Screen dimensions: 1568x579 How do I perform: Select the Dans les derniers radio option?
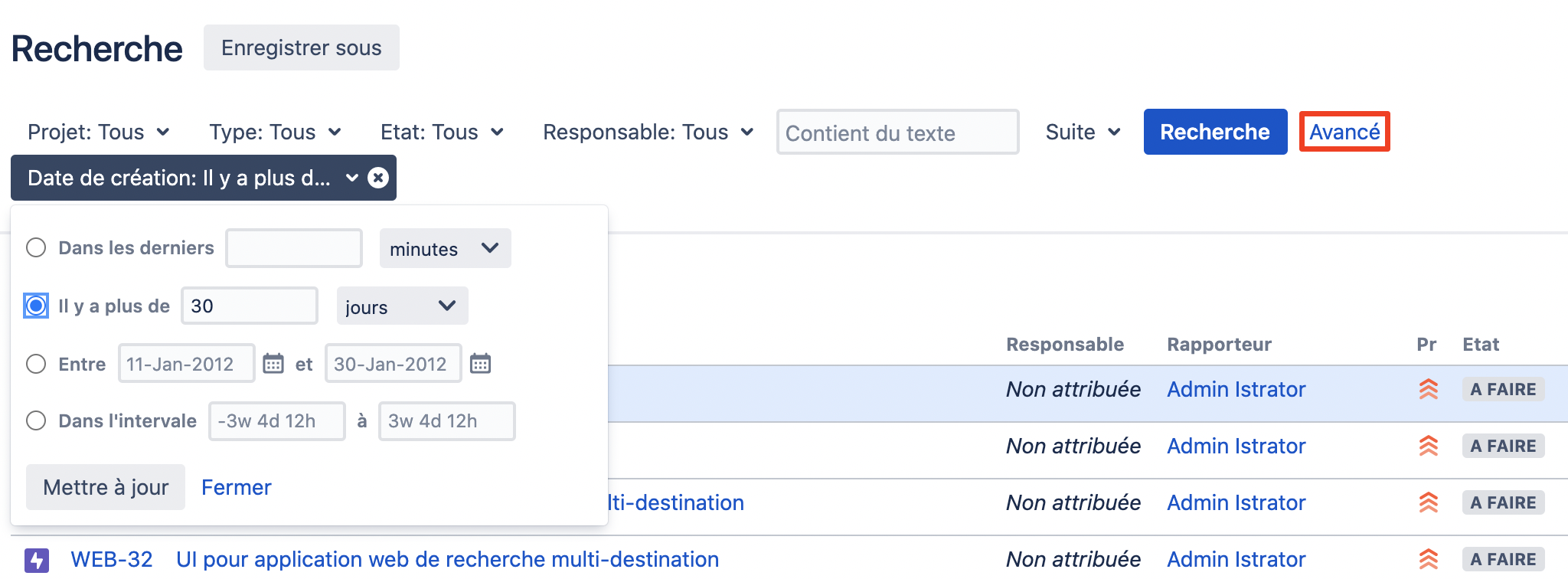[36, 248]
